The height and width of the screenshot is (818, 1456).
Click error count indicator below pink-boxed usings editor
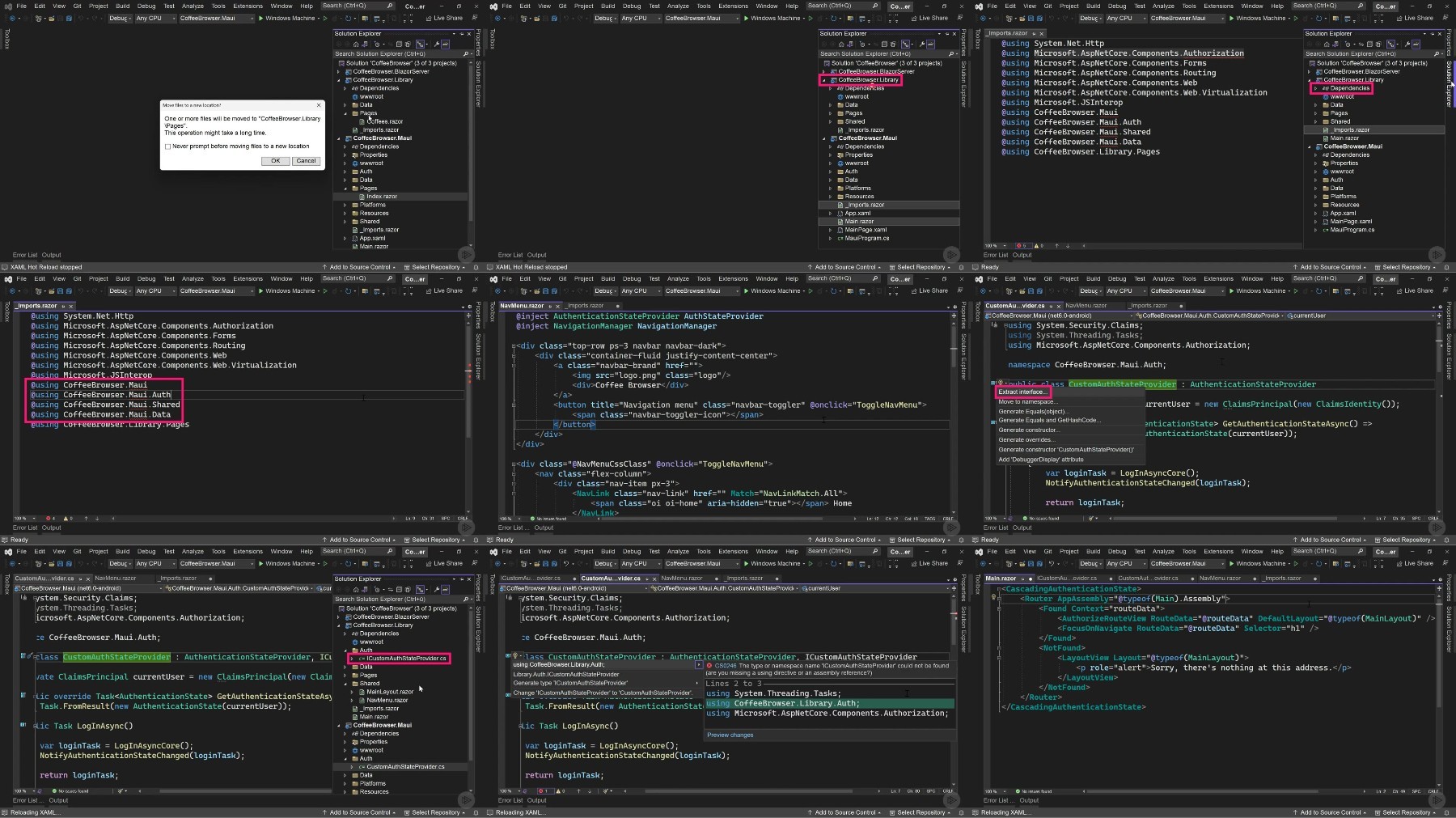coord(50,519)
